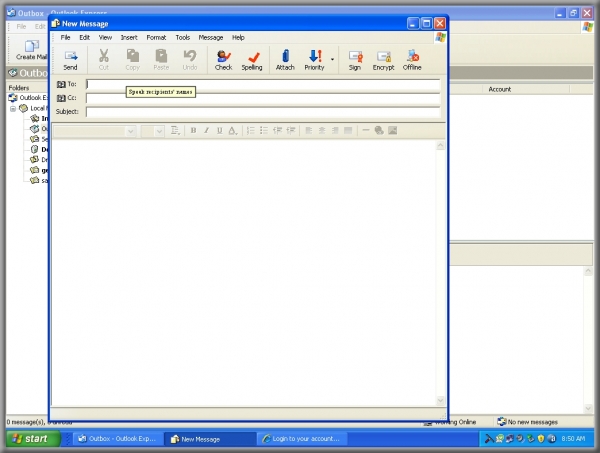Screen dimensions: 600x453
Task: Send the new message
Action: click(70, 60)
